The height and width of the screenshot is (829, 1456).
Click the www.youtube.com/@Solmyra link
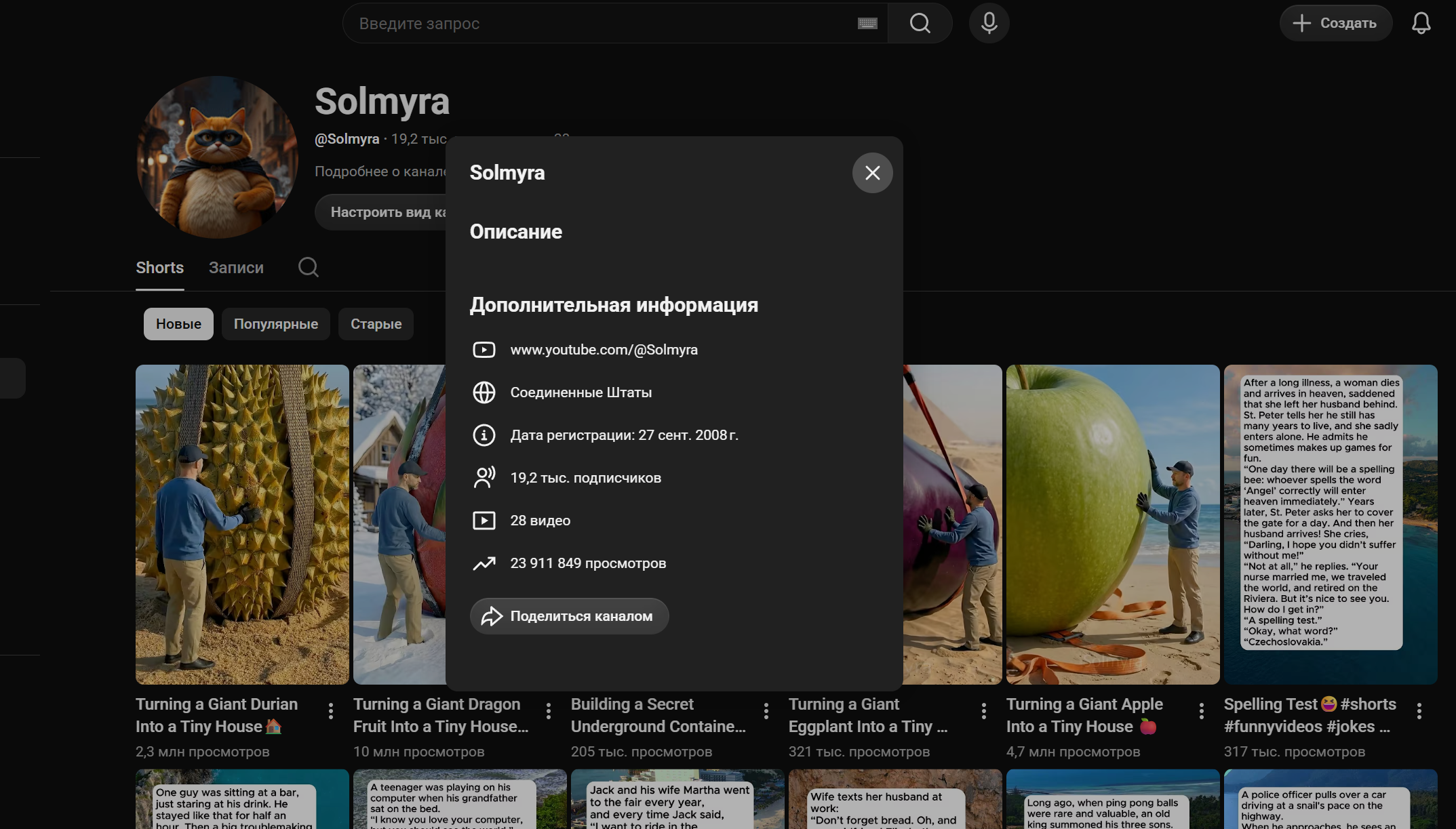pos(604,350)
